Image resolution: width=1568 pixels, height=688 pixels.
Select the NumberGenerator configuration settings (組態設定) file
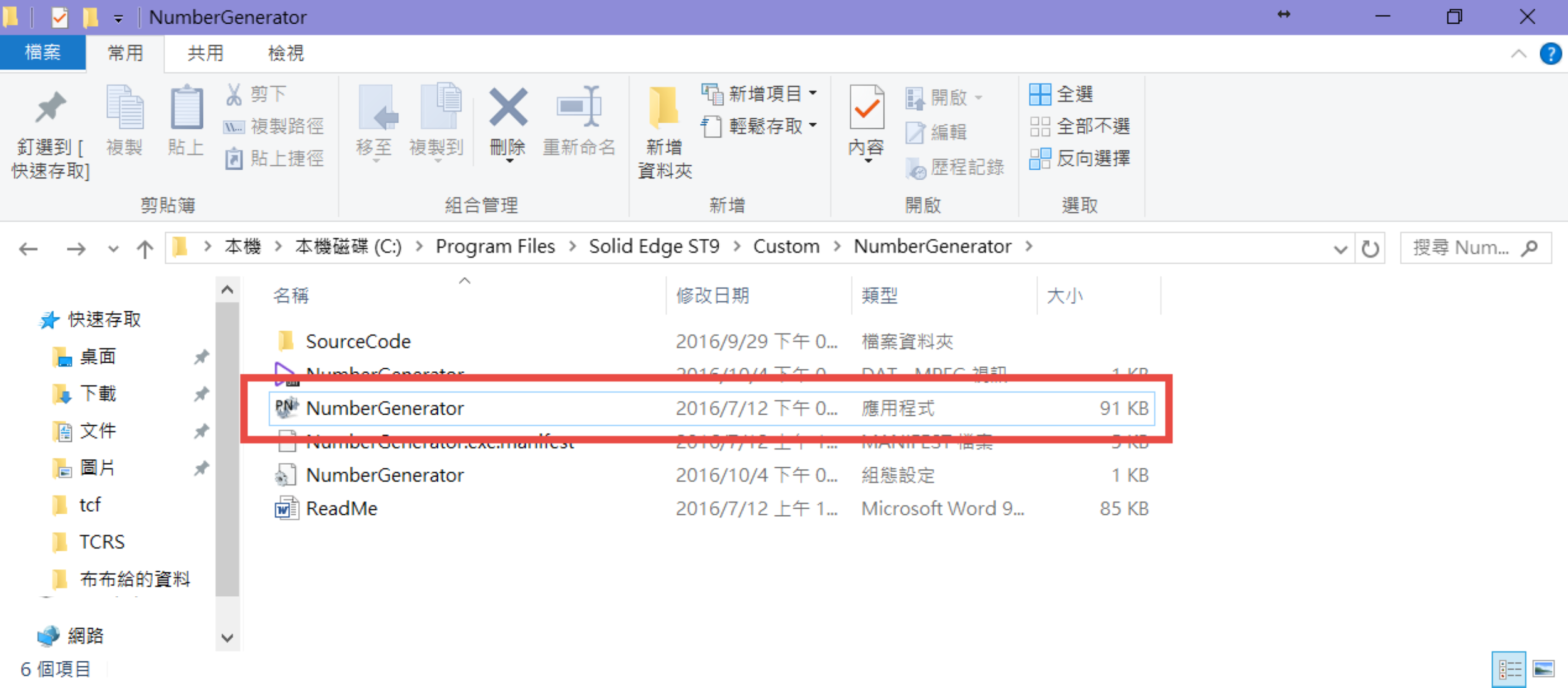(712, 475)
